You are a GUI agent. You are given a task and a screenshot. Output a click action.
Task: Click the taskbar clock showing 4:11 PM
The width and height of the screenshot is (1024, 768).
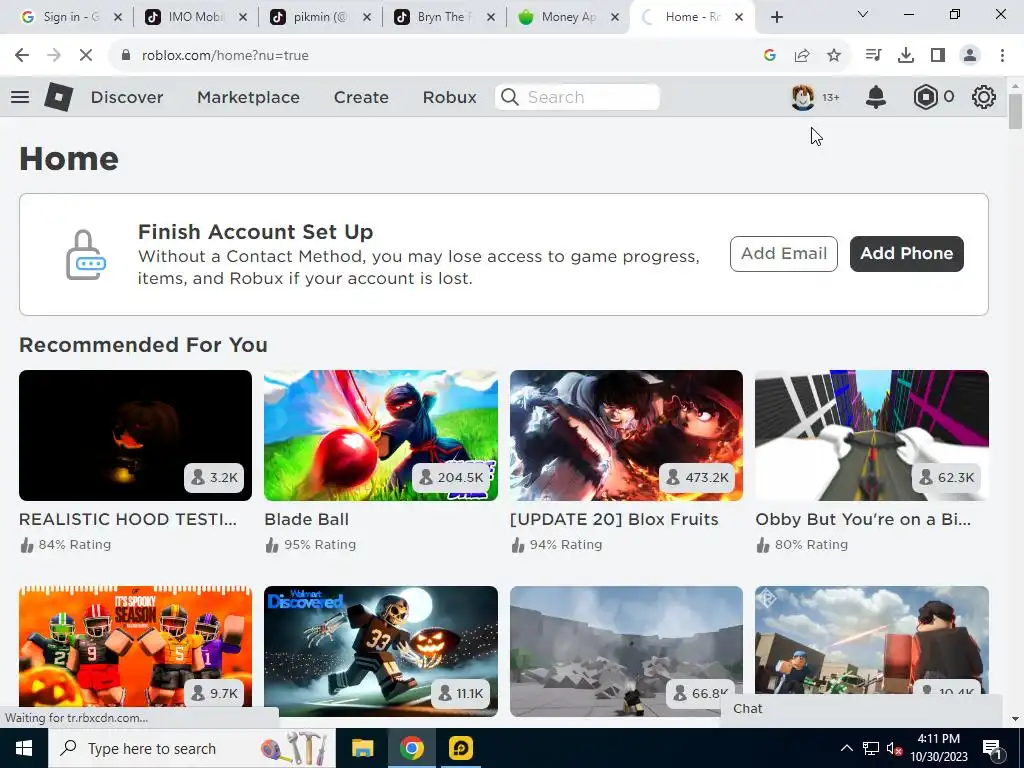pyautogui.click(x=938, y=748)
